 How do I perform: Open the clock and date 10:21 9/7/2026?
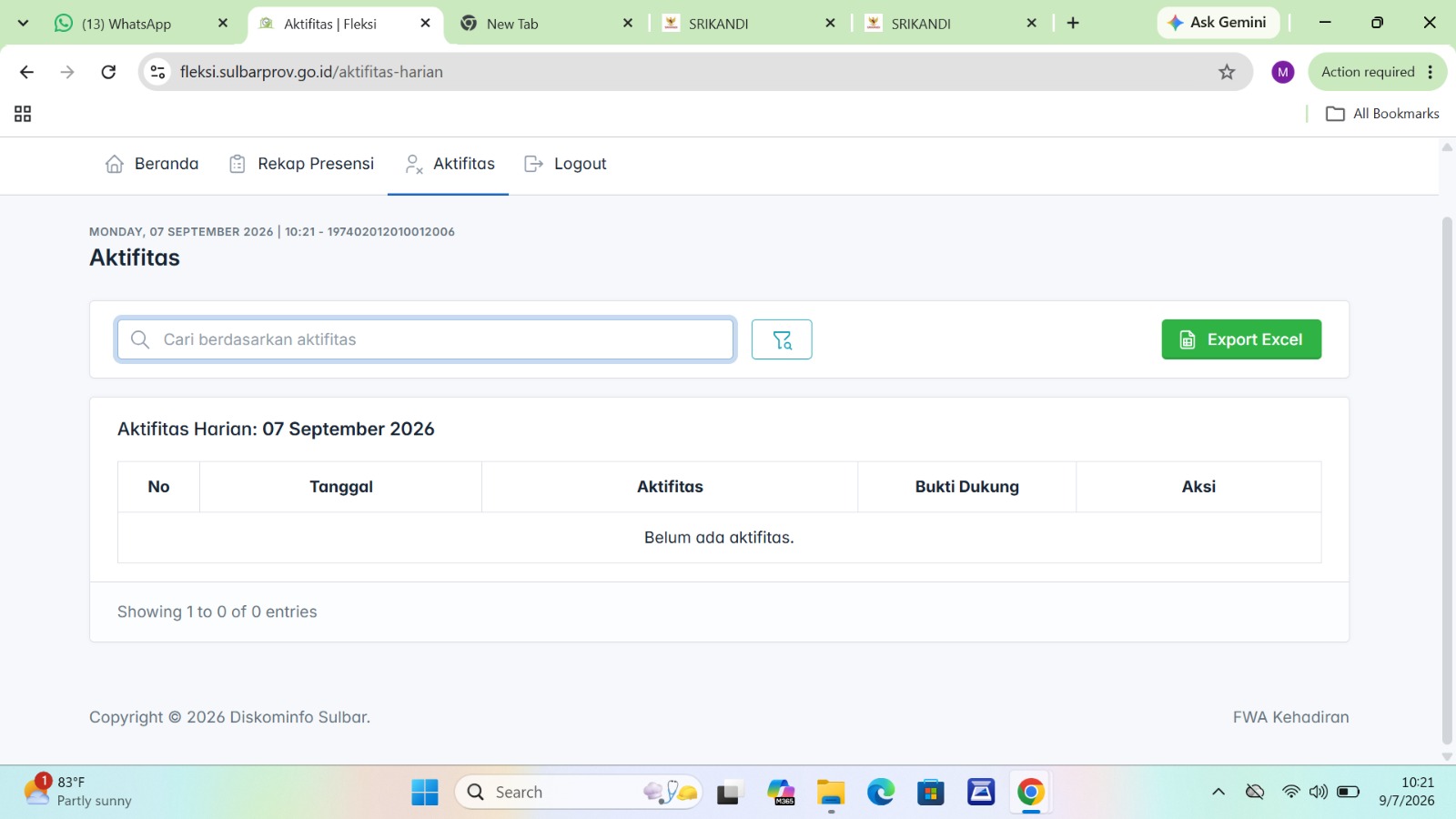pos(1407,792)
